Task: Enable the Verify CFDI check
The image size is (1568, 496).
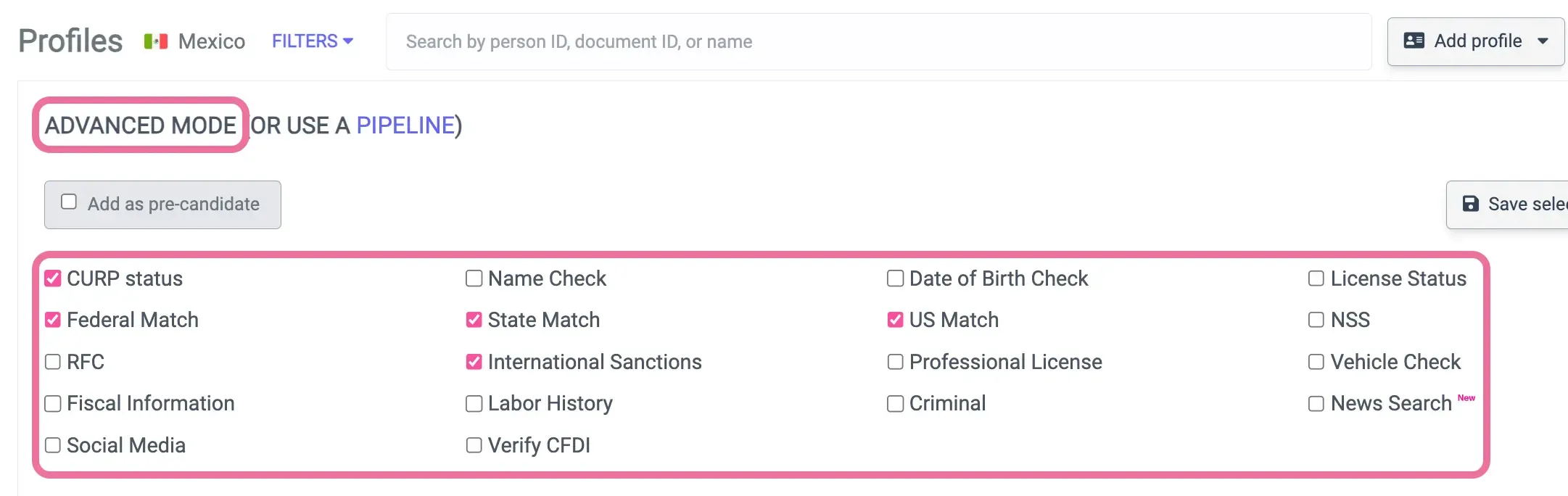Action: click(x=474, y=445)
